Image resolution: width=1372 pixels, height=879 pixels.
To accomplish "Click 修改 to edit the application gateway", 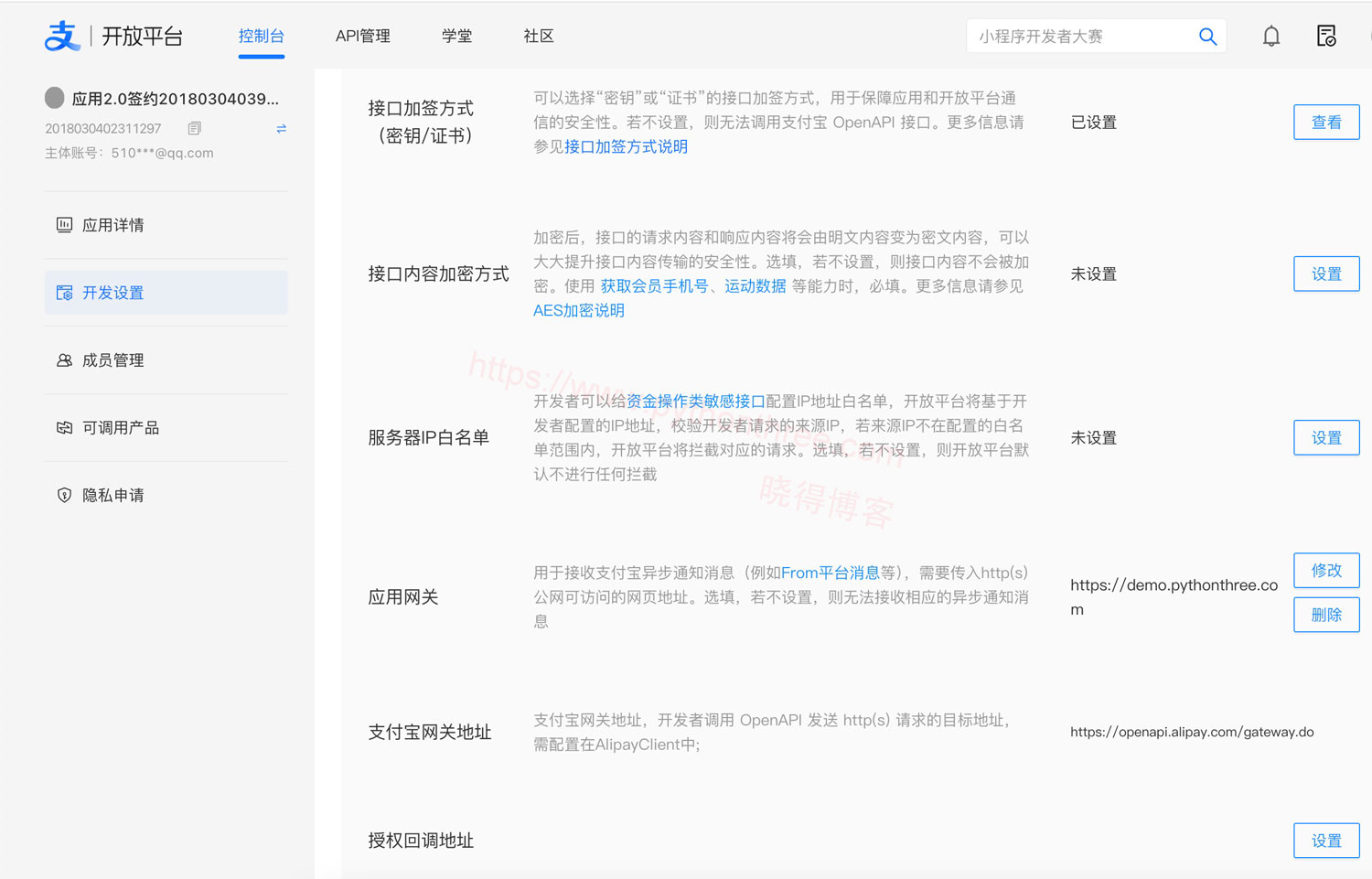I will tap(1326, 570).
